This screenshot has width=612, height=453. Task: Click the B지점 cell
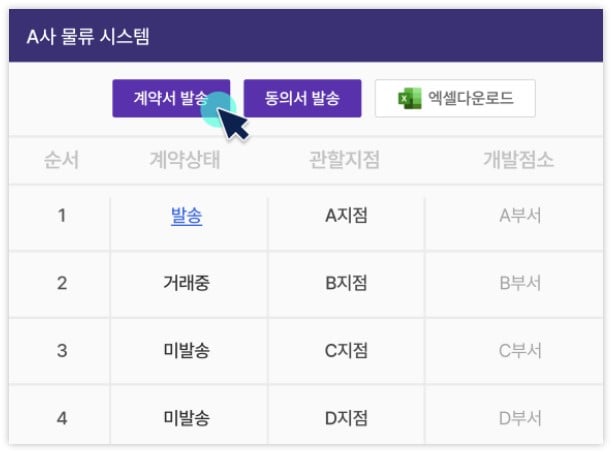point(347,283)
